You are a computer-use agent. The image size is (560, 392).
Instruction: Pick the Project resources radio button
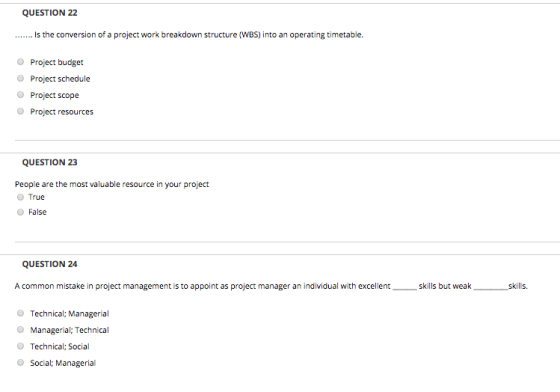pos(20,111)
